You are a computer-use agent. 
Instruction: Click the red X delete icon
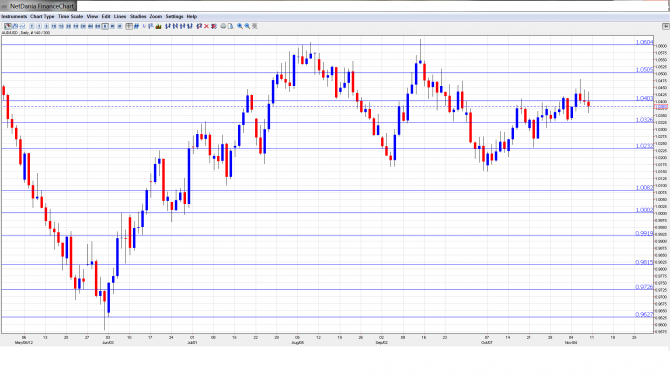[x=206, y=26]
